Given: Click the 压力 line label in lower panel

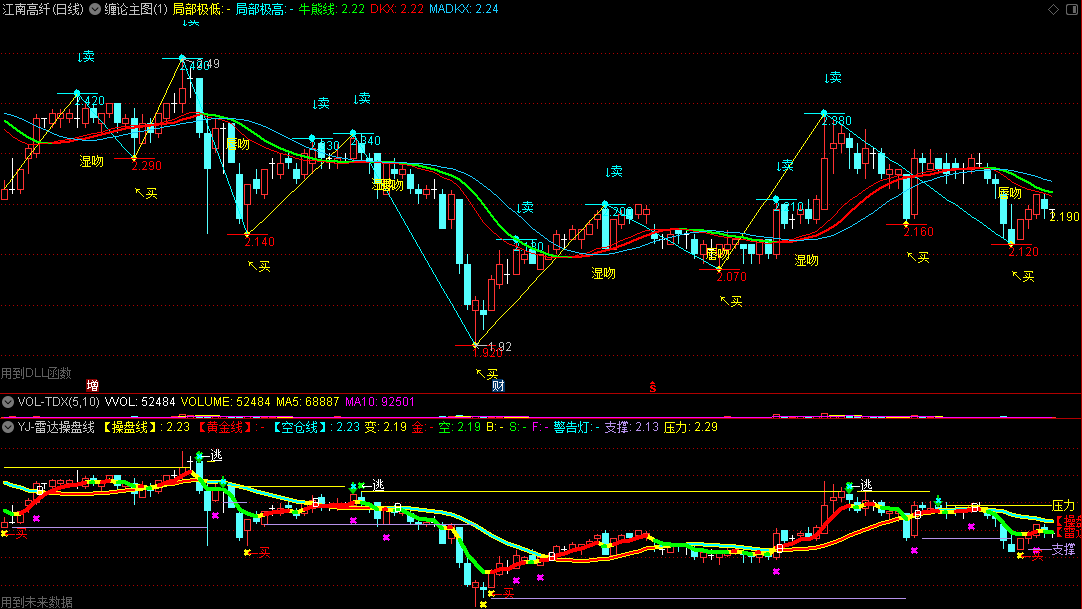Looking at the screenshot, I should (x=1063, y=506).
